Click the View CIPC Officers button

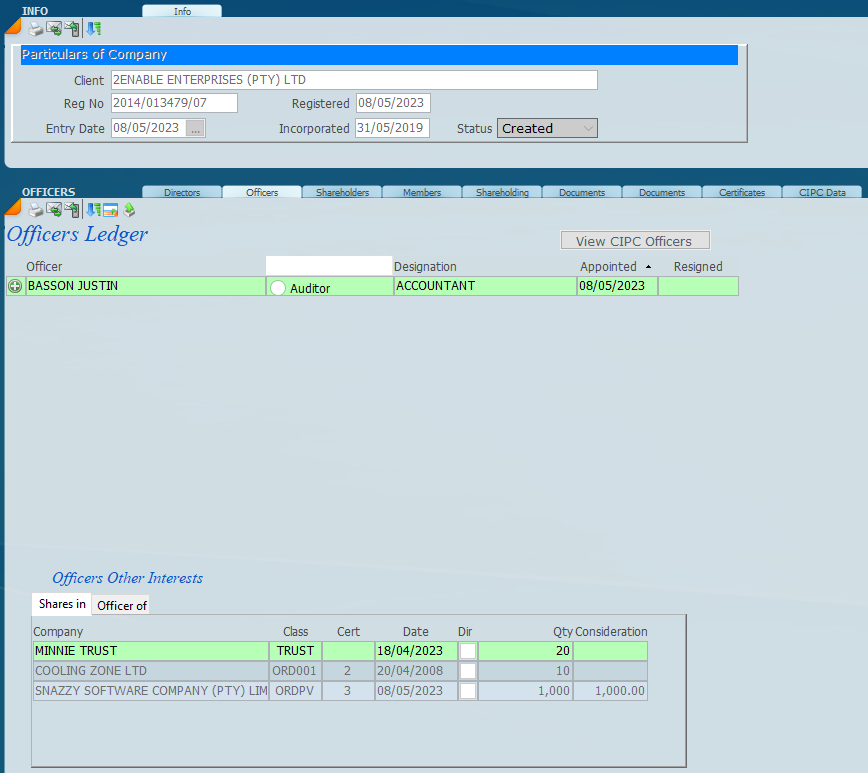[x=634, y=241]
